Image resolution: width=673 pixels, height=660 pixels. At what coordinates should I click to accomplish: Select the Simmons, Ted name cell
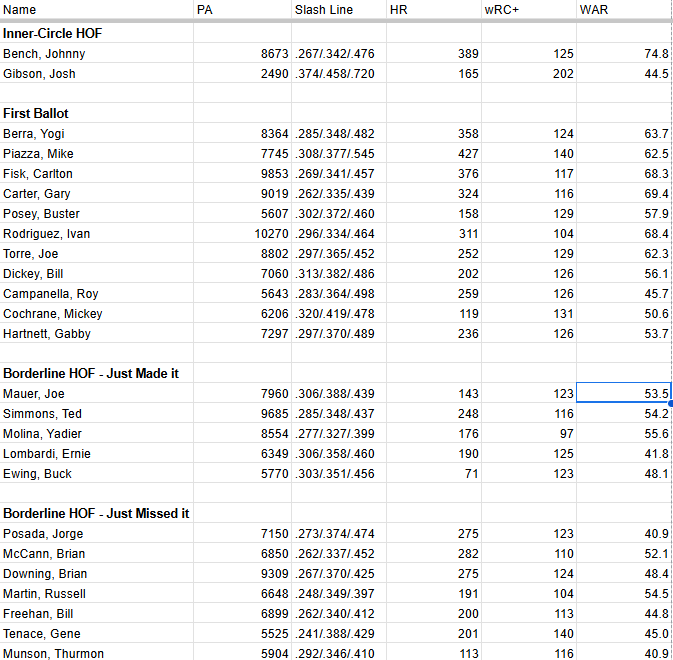point(97,414)
